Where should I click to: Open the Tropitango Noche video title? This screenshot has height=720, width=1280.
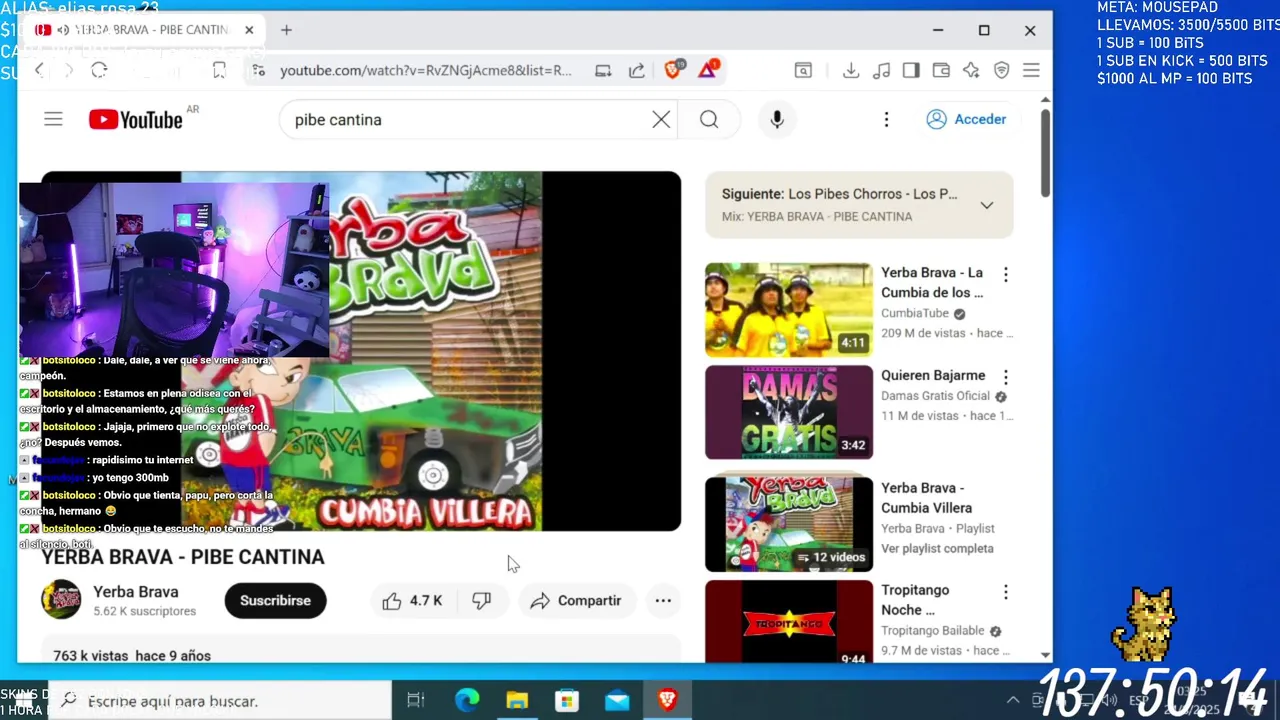pos(915,600)
